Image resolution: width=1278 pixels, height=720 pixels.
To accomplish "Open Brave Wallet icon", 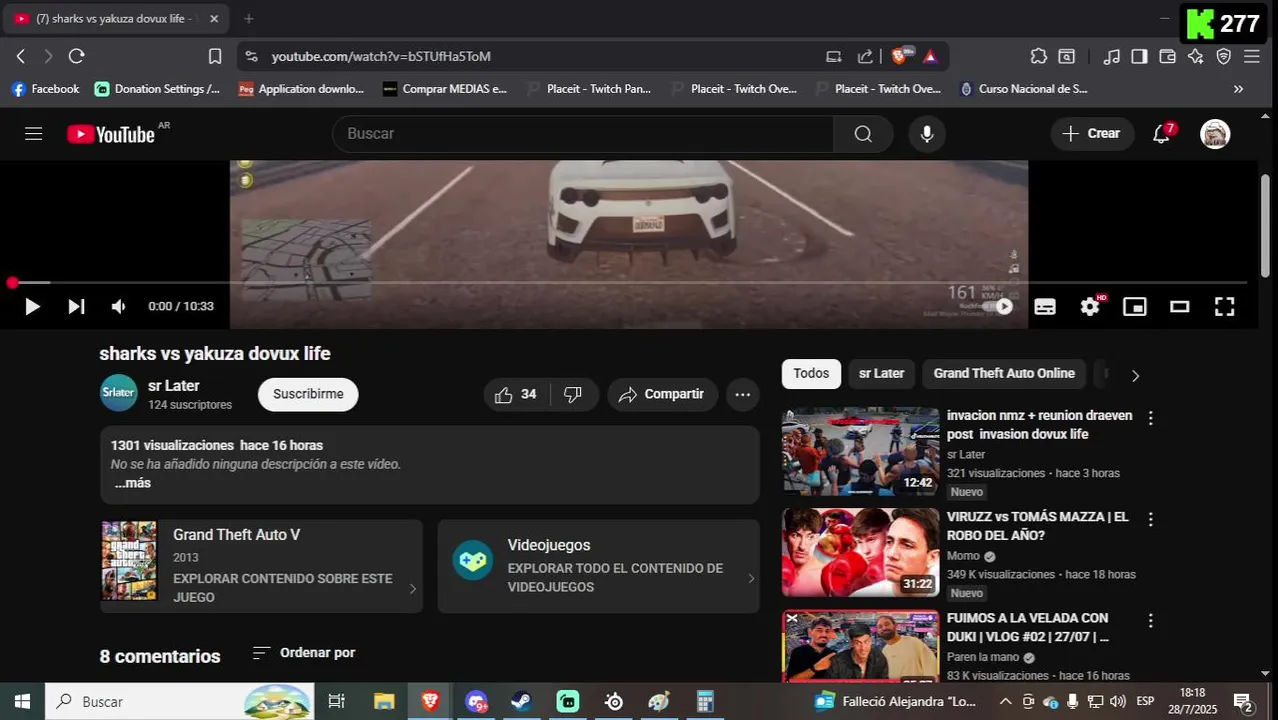I will coord(1167,56).
